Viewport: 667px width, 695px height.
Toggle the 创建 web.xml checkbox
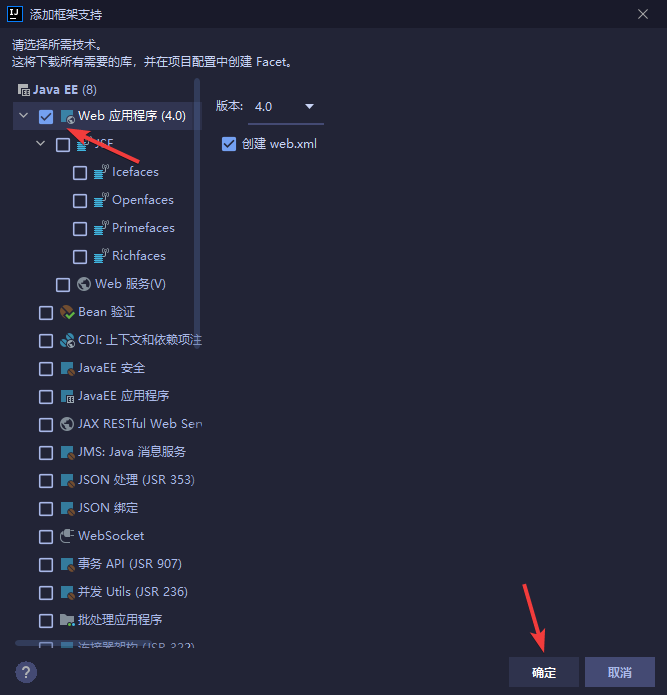(229, 144)
